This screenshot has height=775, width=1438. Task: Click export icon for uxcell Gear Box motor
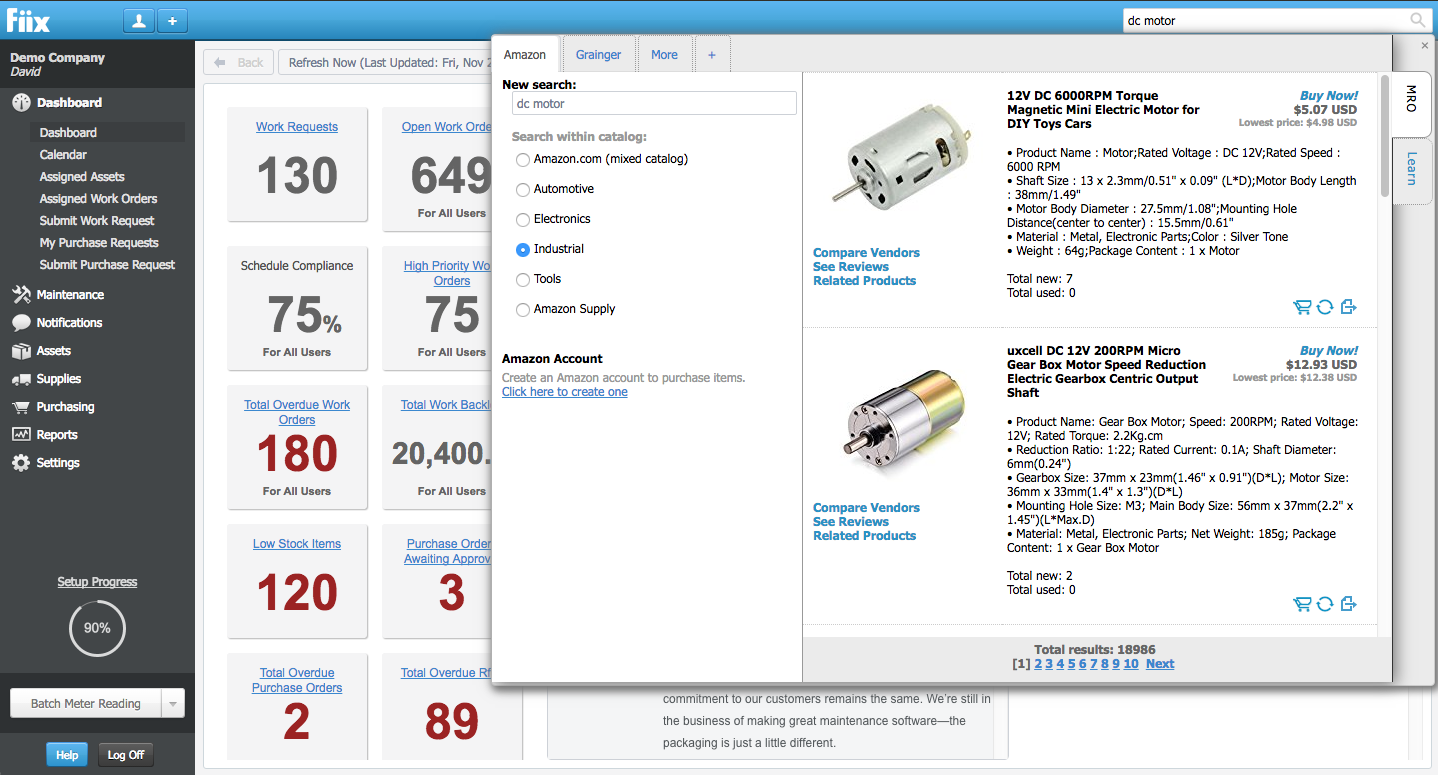(1348, 603)
